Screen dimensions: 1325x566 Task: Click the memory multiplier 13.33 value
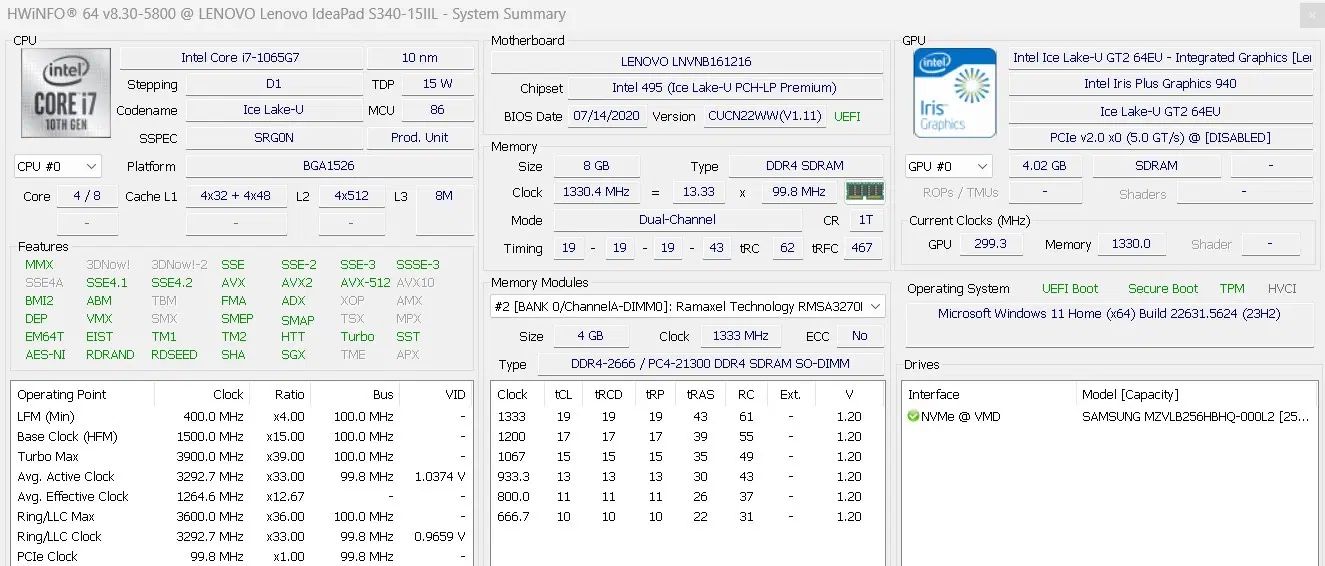coord(699,192)
